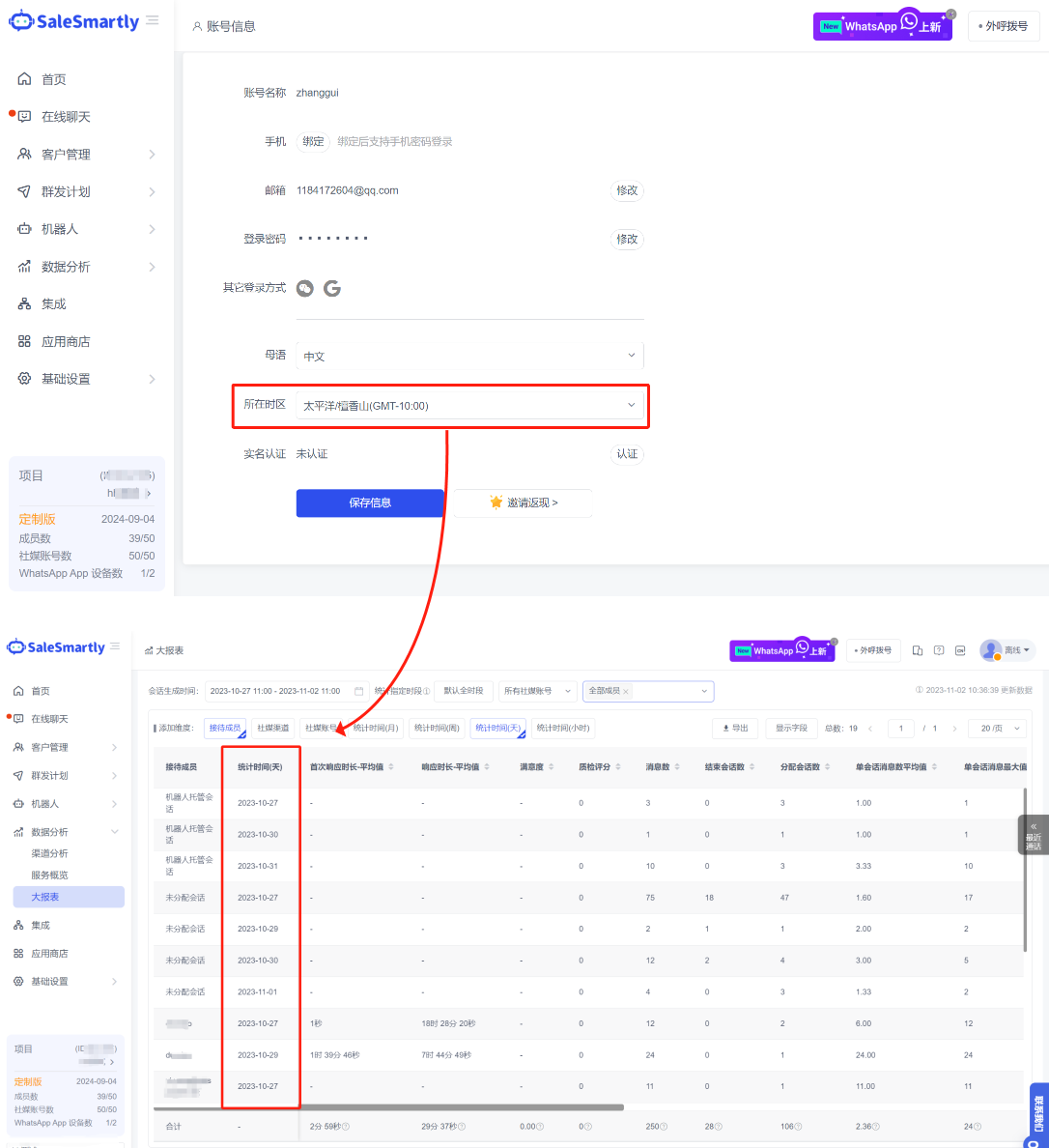Remove the 全部成员 tag with its x

[626, 692]
